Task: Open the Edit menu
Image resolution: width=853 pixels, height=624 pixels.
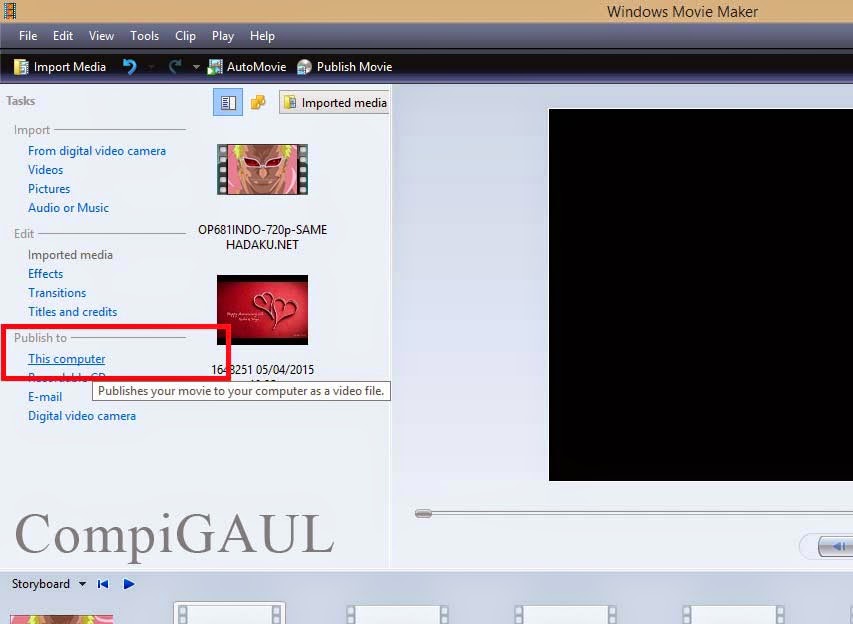Action: (63, 36)
